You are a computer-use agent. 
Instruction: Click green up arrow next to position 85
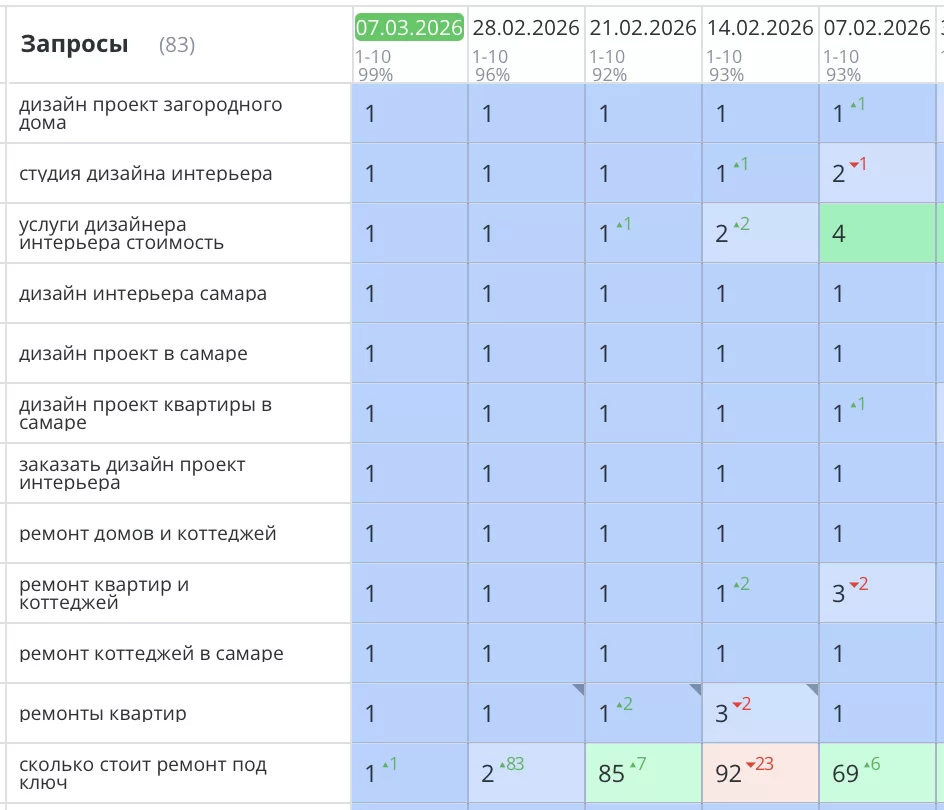[x=635, y=765]
